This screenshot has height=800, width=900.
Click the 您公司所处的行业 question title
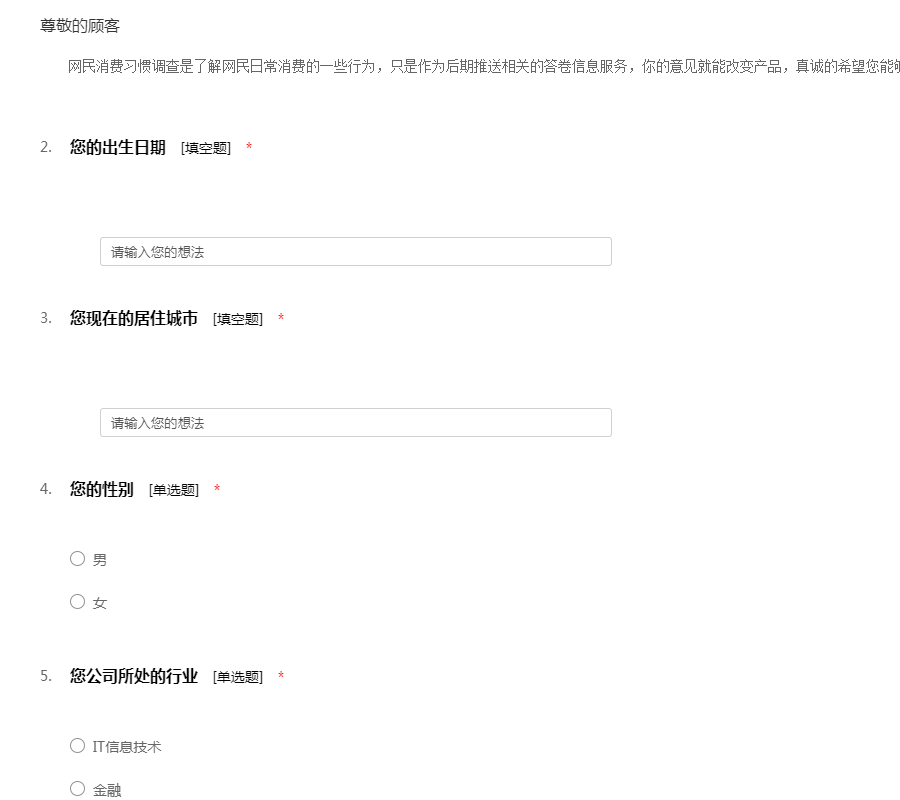pyautogui.click(x=134, y=677)
